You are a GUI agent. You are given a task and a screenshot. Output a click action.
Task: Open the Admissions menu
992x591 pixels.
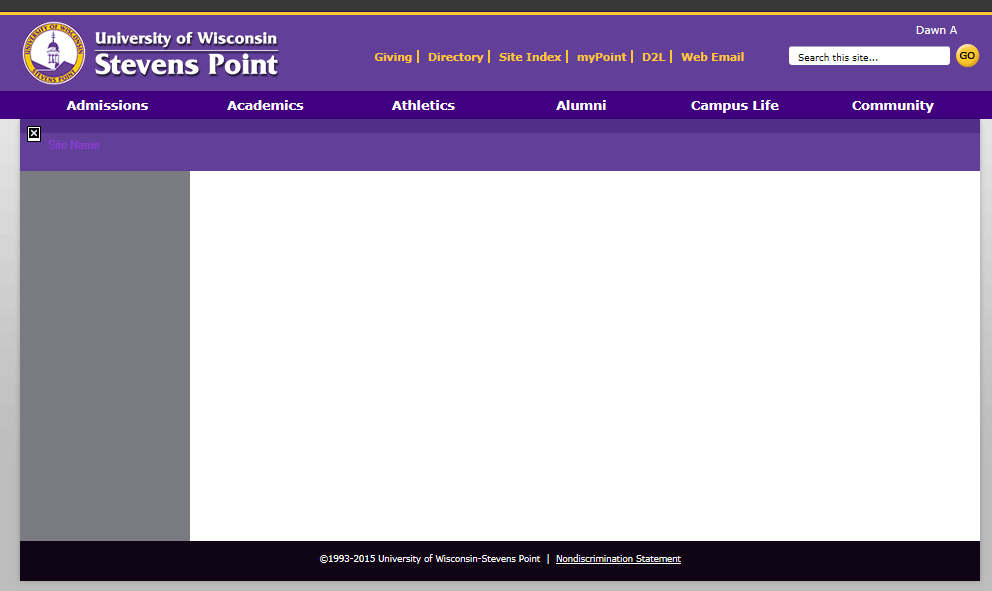tap(106, 105)
